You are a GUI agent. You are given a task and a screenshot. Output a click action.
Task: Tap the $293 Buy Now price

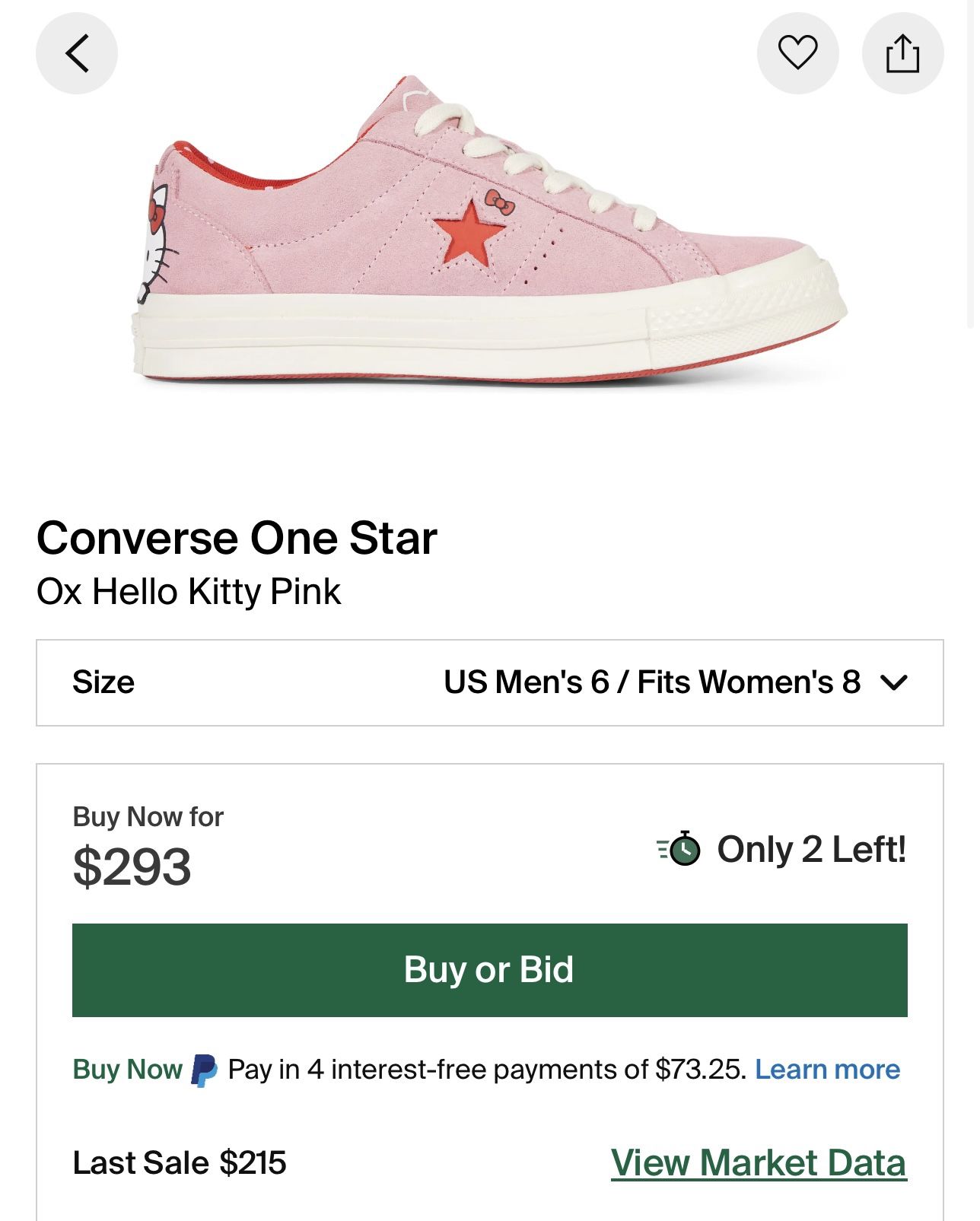pyautogui.click(x=132, y=866)
